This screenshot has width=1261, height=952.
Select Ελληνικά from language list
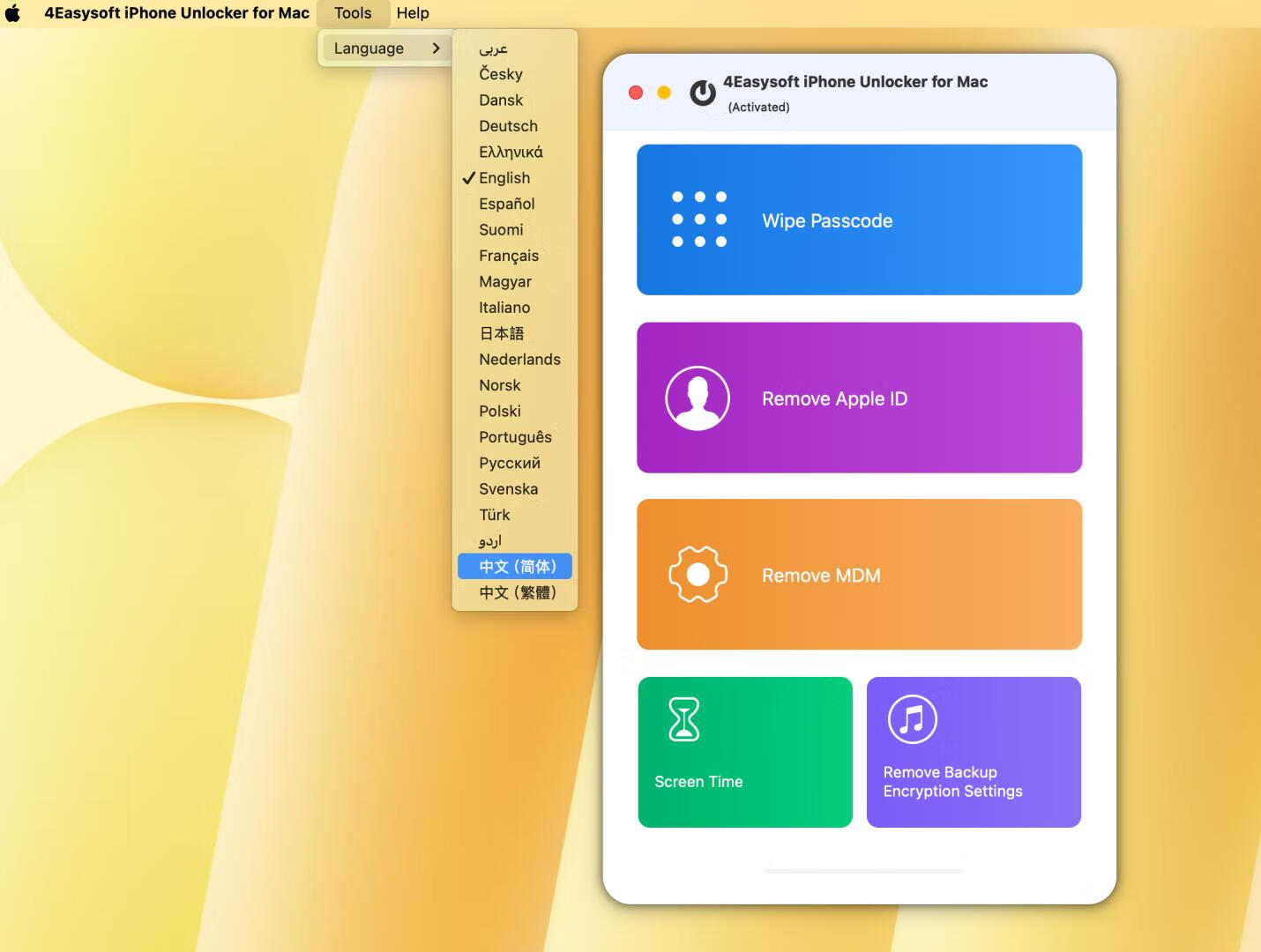coord(515,152)
